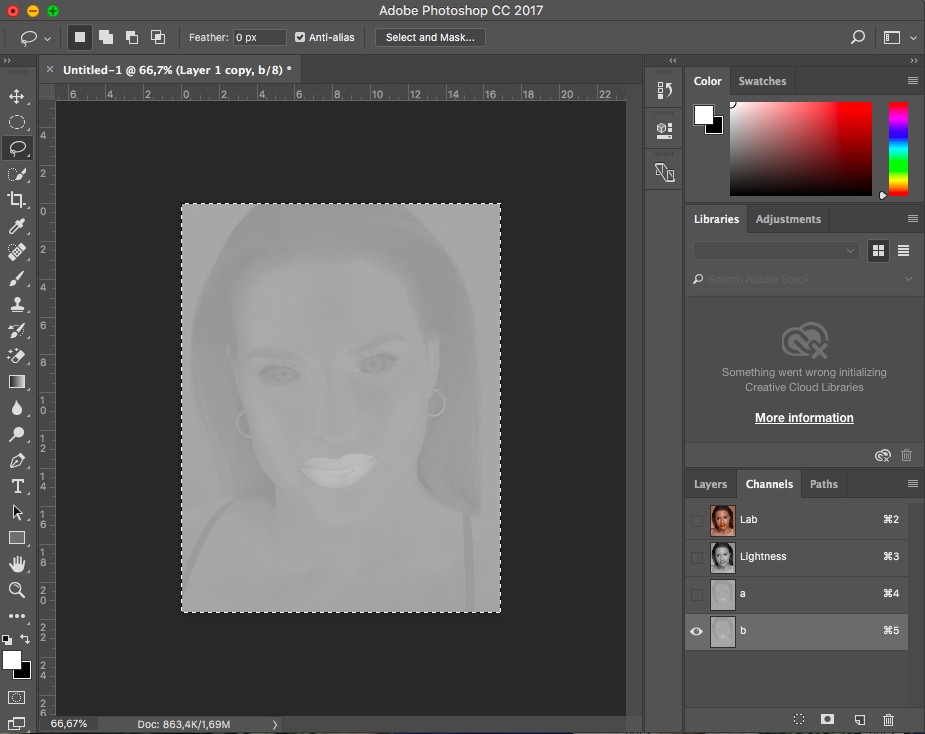
Task: Change the screen mode
Action: coord(17,723)
